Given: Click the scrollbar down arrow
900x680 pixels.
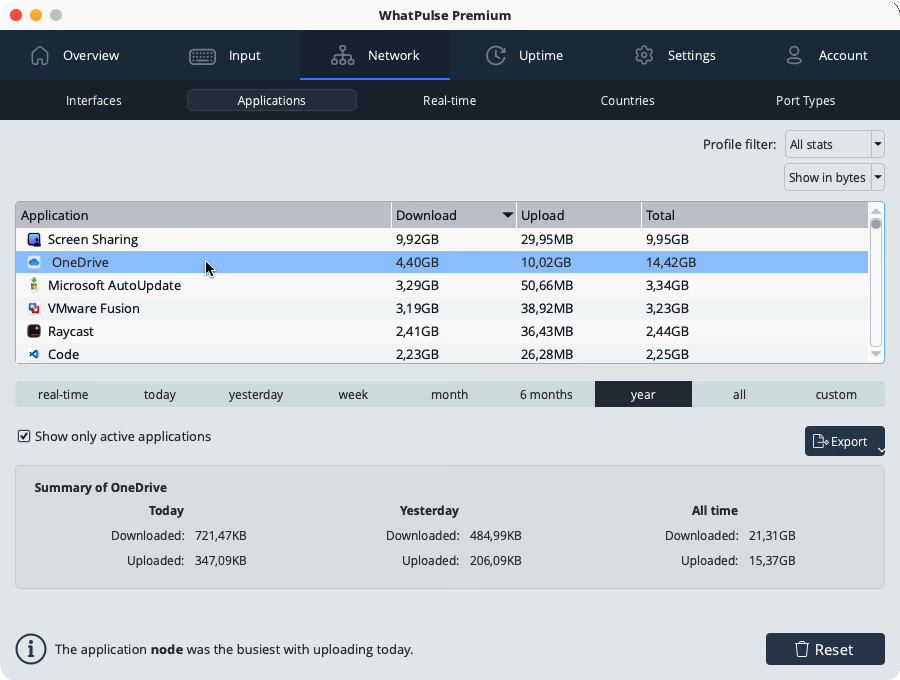Looking at the screenshot, I should point(875,353).
